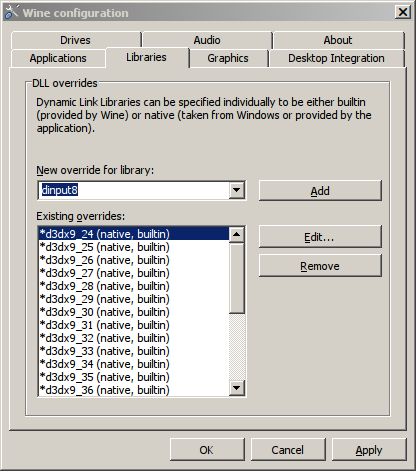
Task: Click the overrides list scrollbar thumb
Action: pos(237,278)
